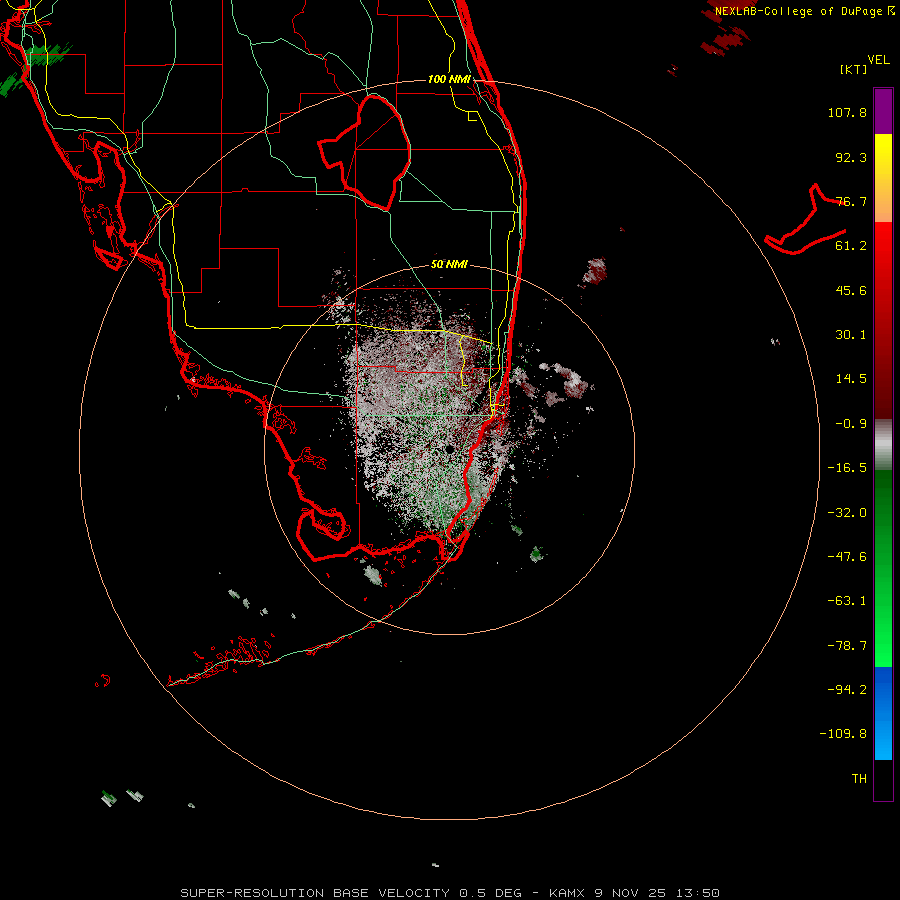
Task: Select the -94.2 scale value
Action: point(847,689)
